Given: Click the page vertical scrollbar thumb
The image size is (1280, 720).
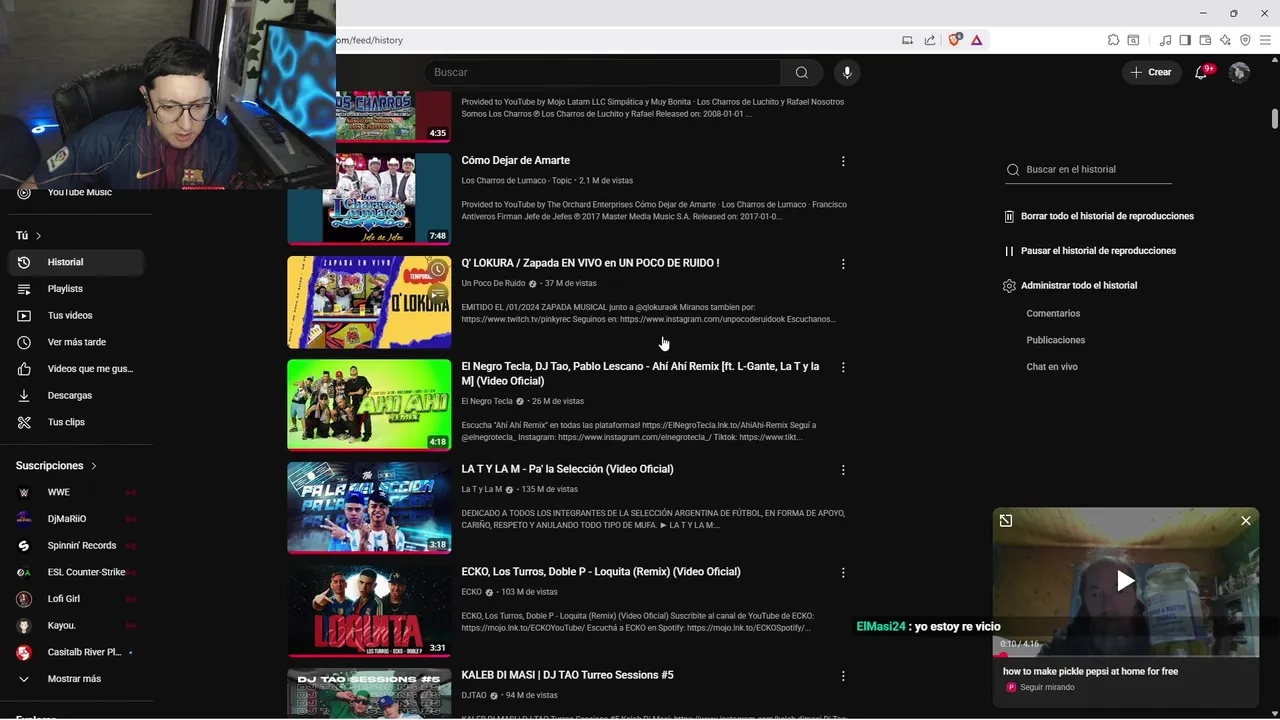Looking at the screenshot, I should pos(1275,118).
